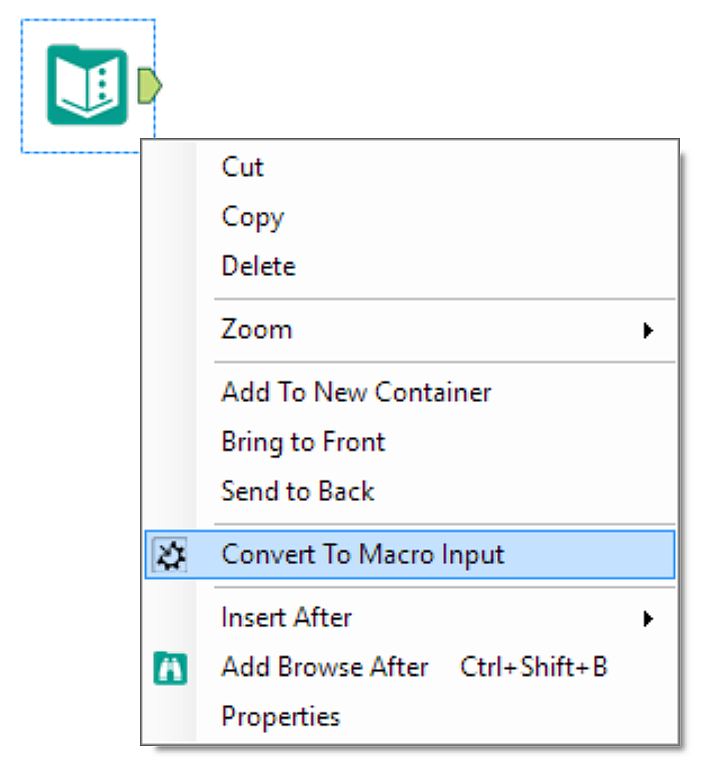Choose Add Browse After
Image resolution: width=709 pixels, height=769 pixels.
point(325,668)
